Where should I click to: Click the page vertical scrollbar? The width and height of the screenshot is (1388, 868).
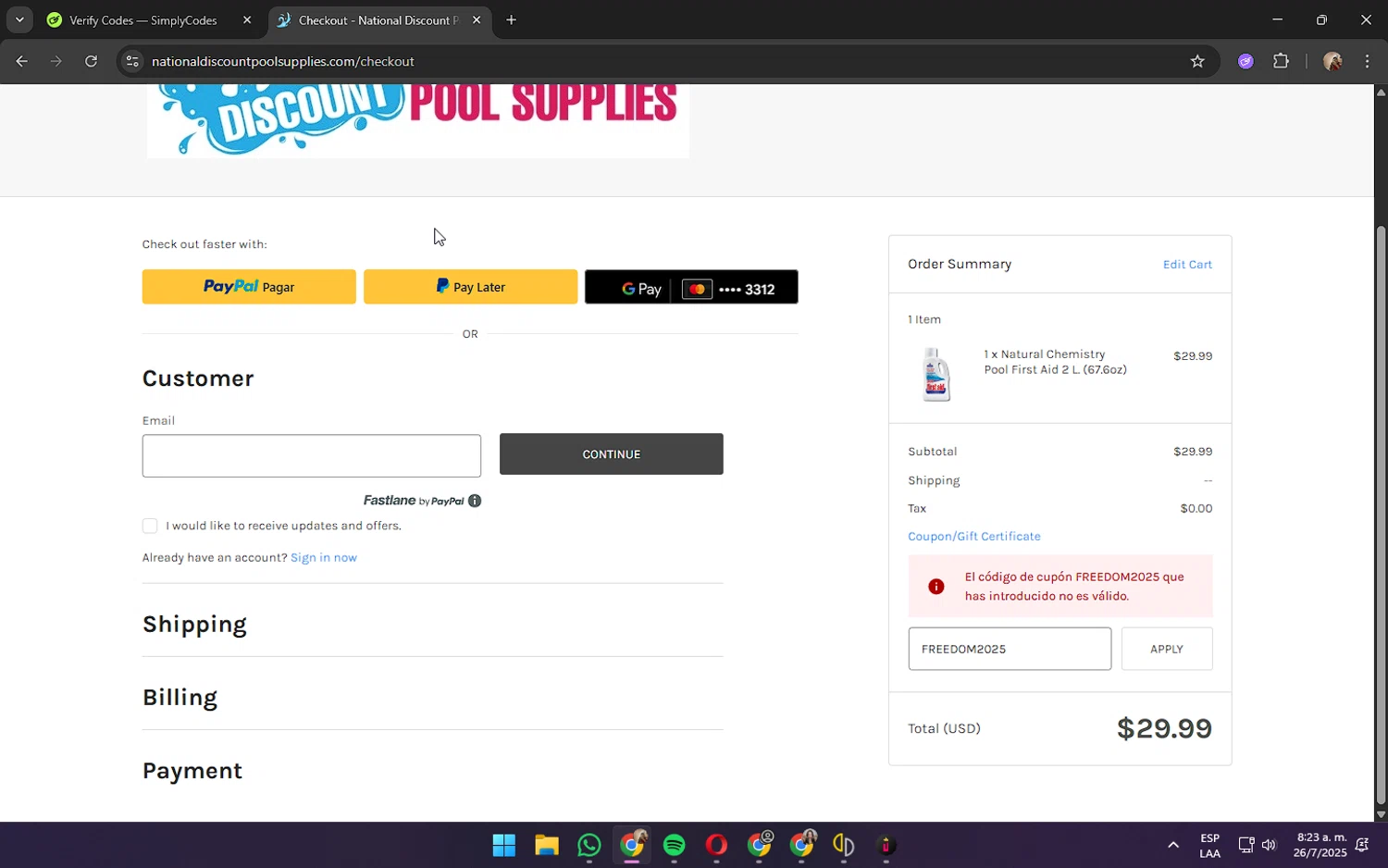point(1381,514)
